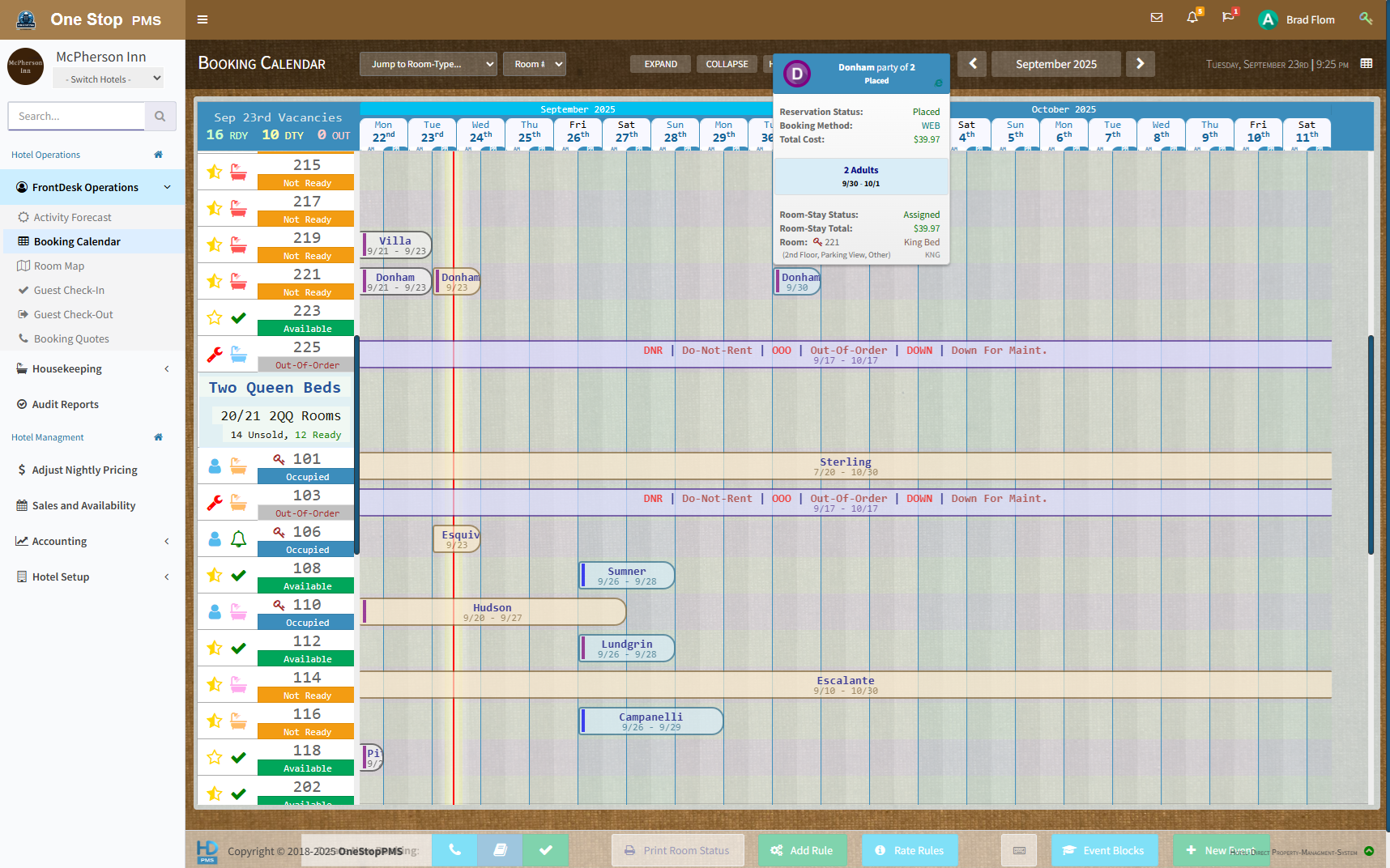Open Room Map from the sidebar
The height and width of the screenshot is (868, 1390).
58,266
